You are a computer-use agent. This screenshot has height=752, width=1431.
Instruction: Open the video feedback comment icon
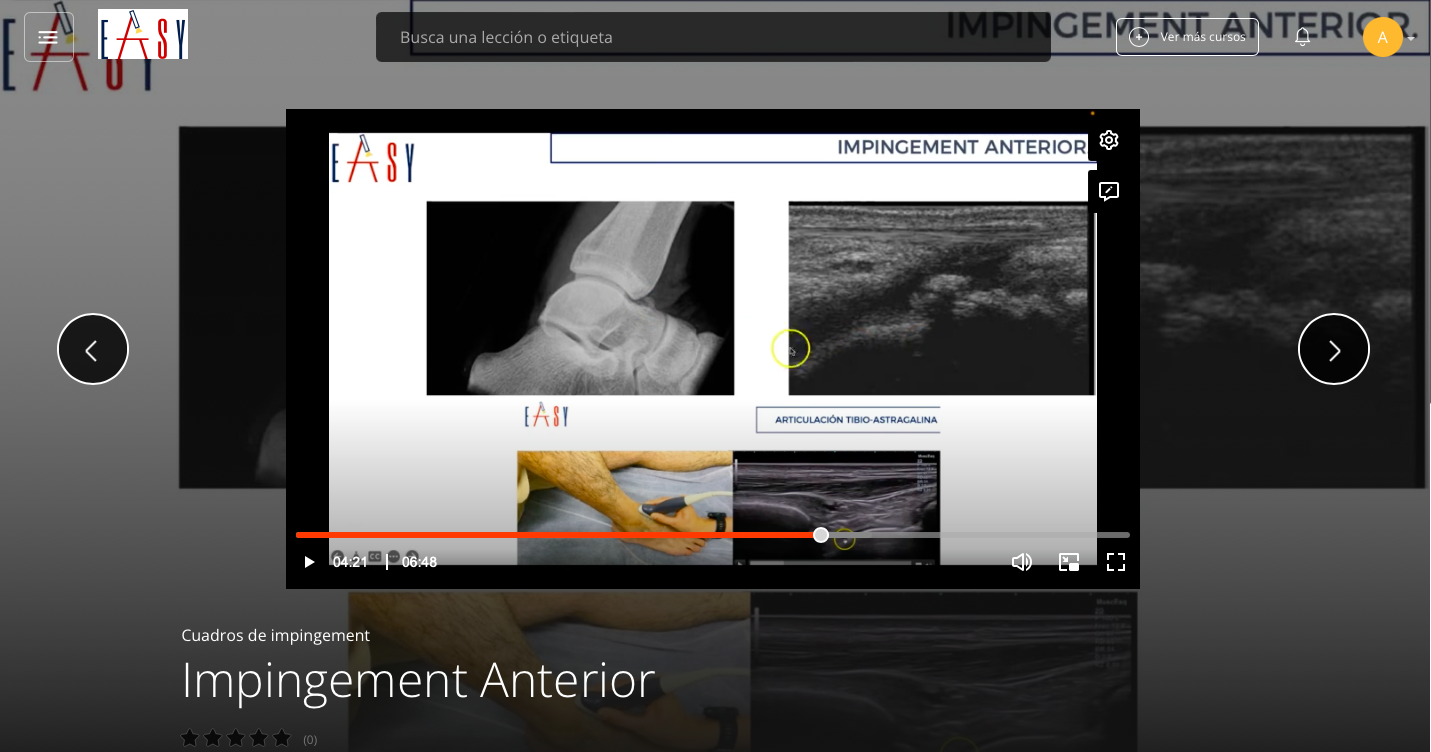(1109, 191)
